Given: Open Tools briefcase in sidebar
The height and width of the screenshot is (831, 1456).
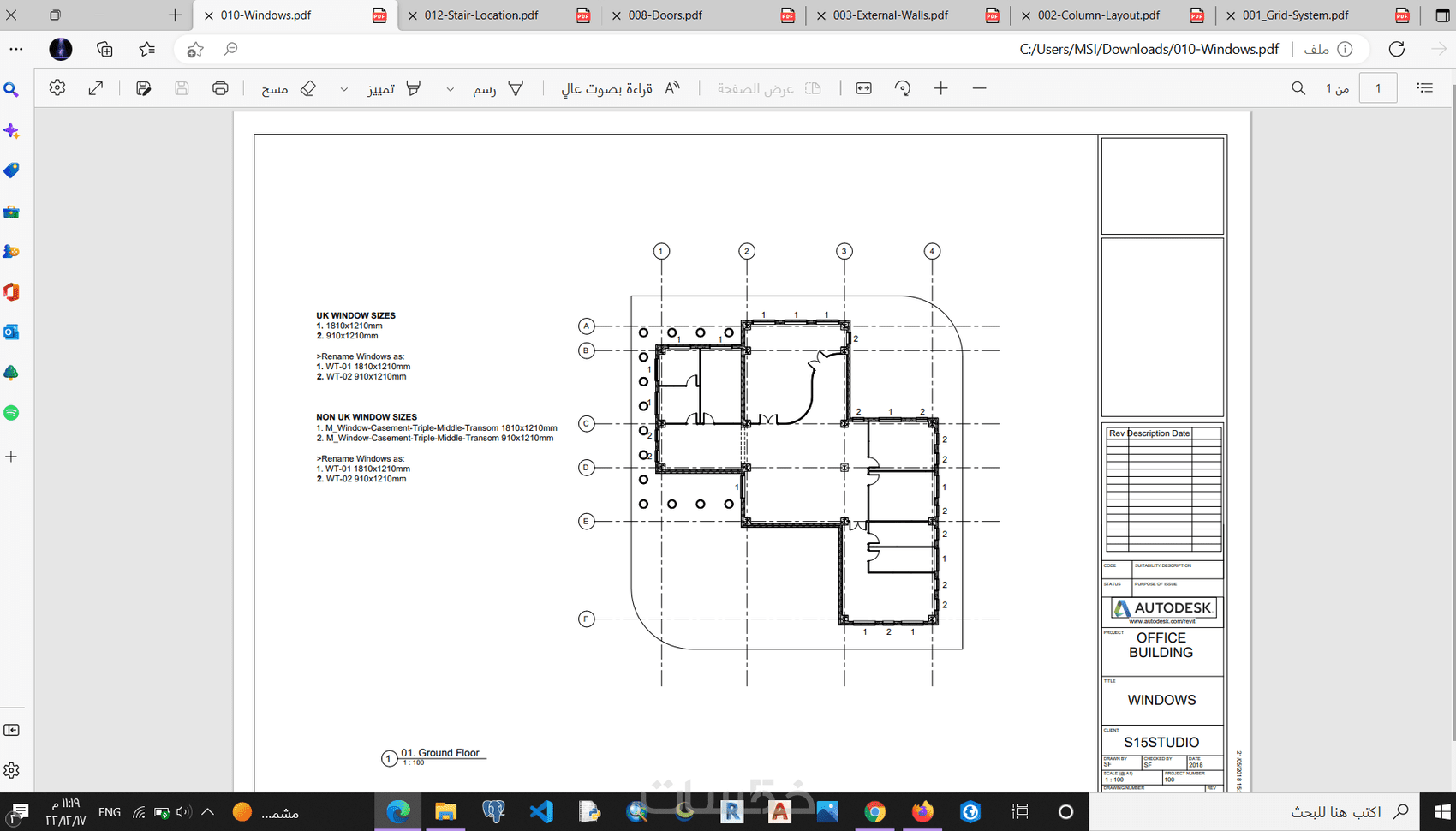Looking at the screenshot, I should tap(11, 212).
